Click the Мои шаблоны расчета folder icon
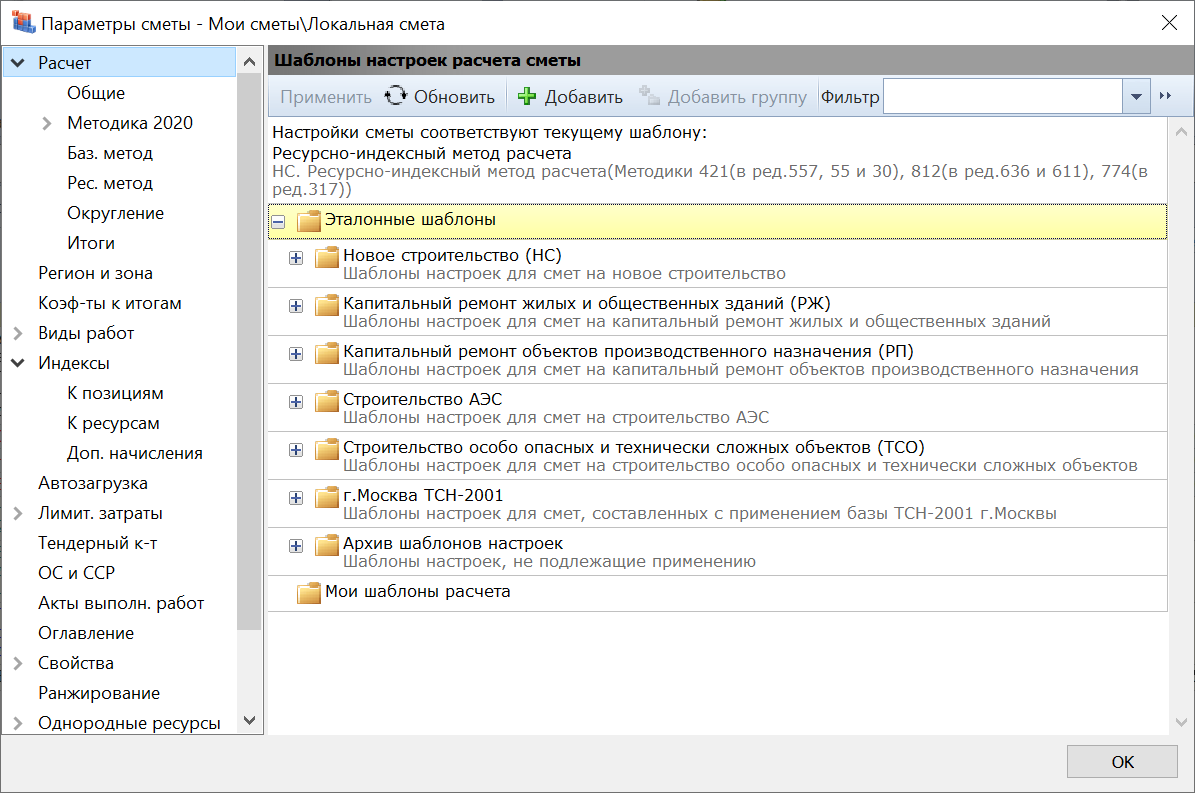The width and height of the screenshot is (1195, 793). coord(309,593)
